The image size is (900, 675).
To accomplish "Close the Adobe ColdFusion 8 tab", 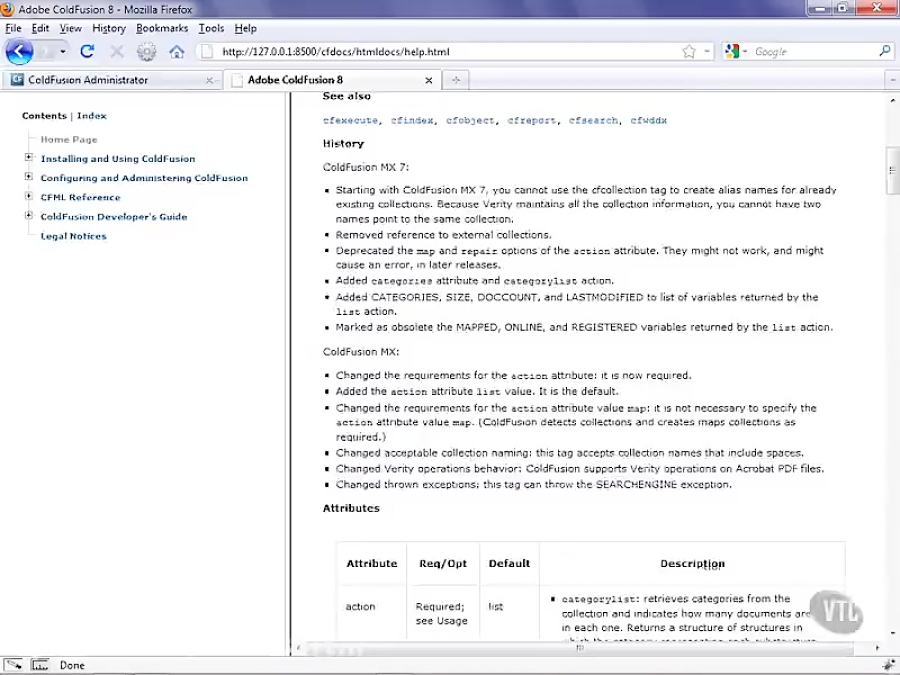I will click(429, 80).
